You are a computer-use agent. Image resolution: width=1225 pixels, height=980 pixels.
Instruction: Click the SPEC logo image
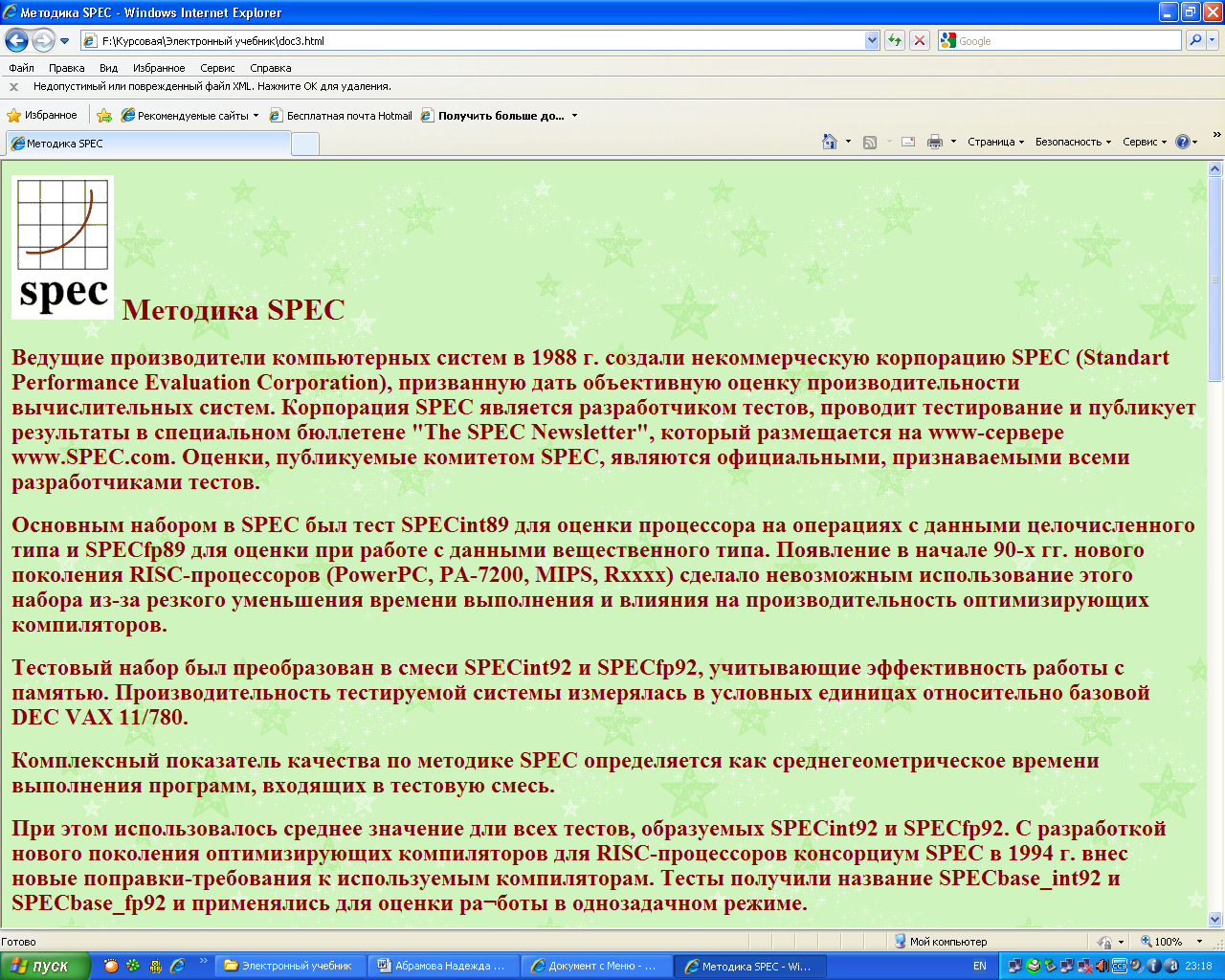pos(62,247)
